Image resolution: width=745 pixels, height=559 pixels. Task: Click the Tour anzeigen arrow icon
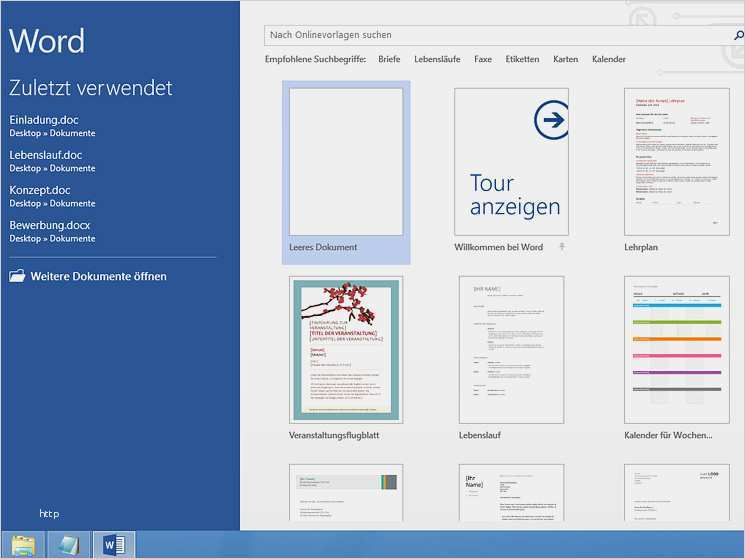(x=549, y=122)
